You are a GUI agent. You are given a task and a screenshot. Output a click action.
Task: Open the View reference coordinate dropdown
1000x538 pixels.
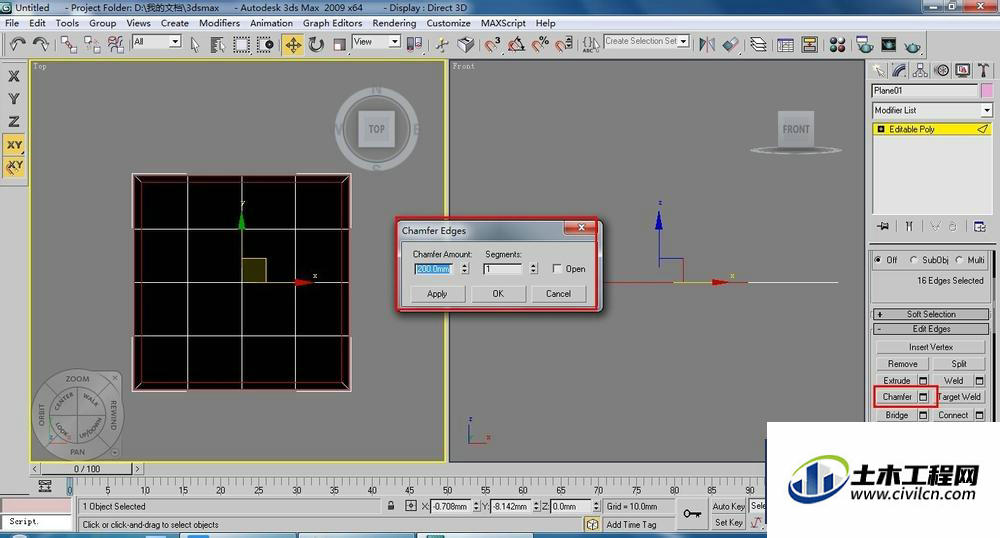pos(395,41)
